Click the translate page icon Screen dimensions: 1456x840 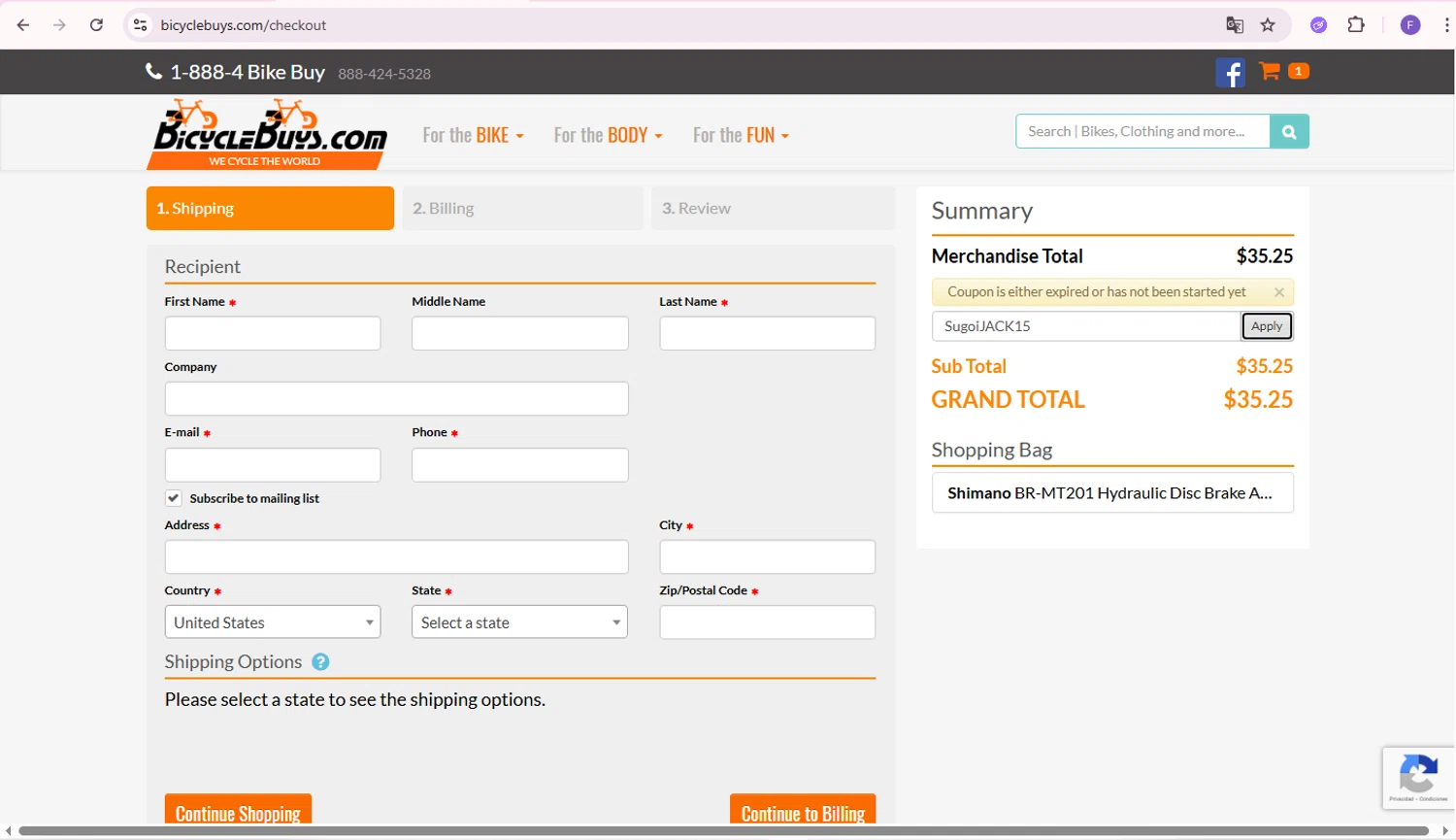[x=1235, y=25]
